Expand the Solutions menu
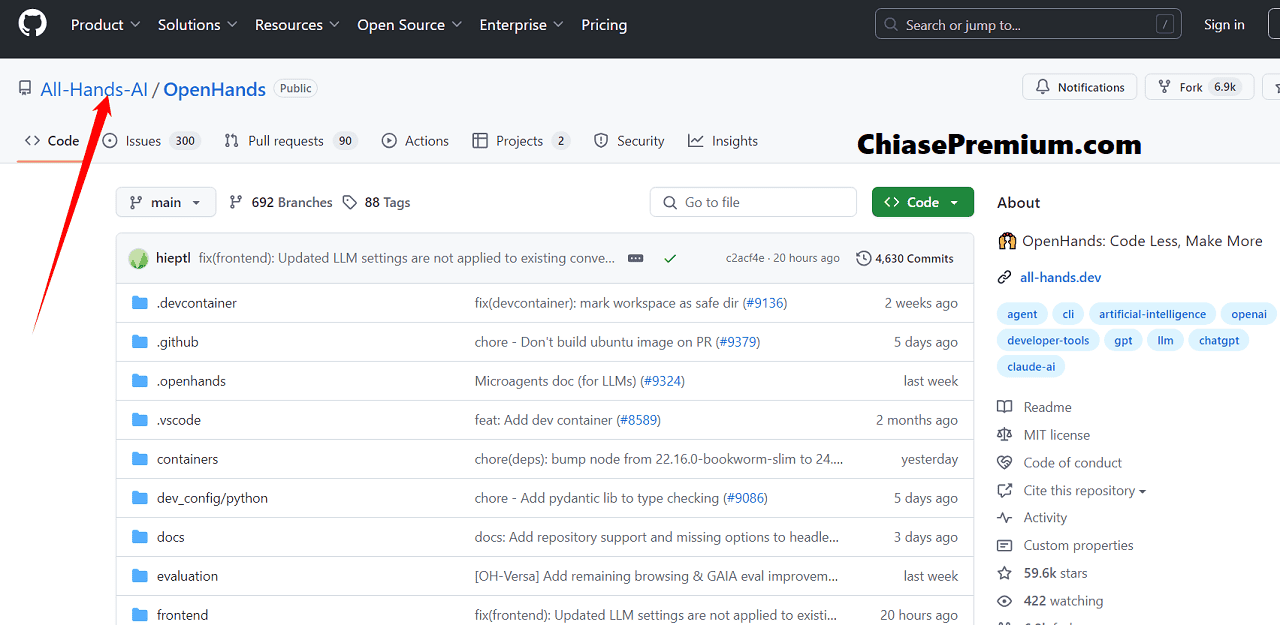 point(197,24)
